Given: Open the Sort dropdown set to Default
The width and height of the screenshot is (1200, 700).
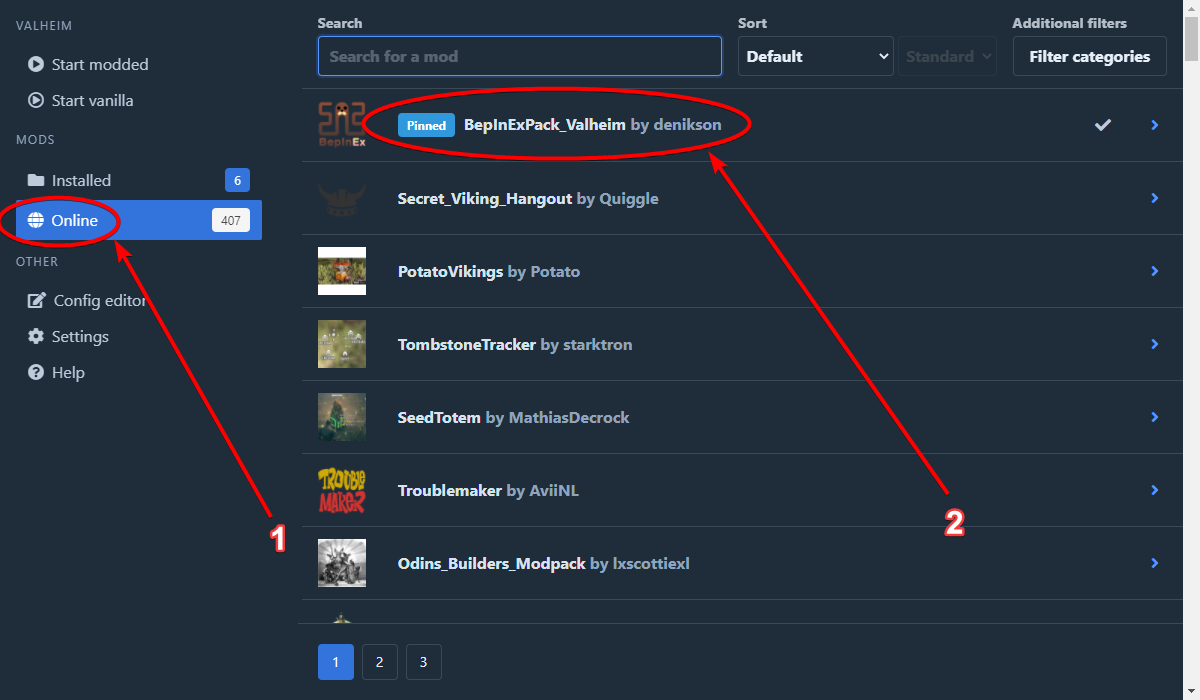Looking at the screenshot, I should (815, 56).
